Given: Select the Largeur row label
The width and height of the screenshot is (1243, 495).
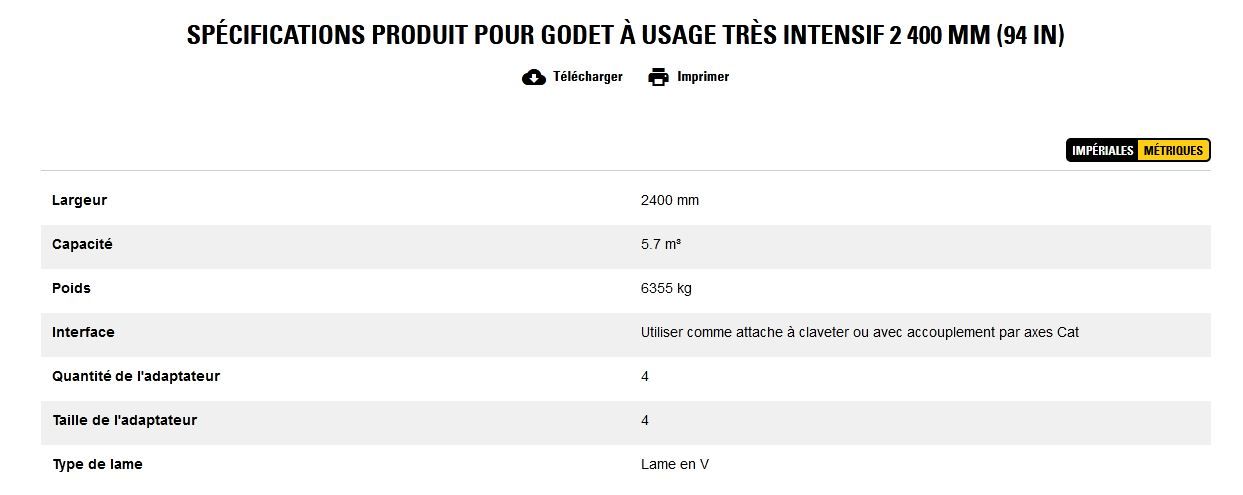Looking at the screenshot, I should 79,200.
